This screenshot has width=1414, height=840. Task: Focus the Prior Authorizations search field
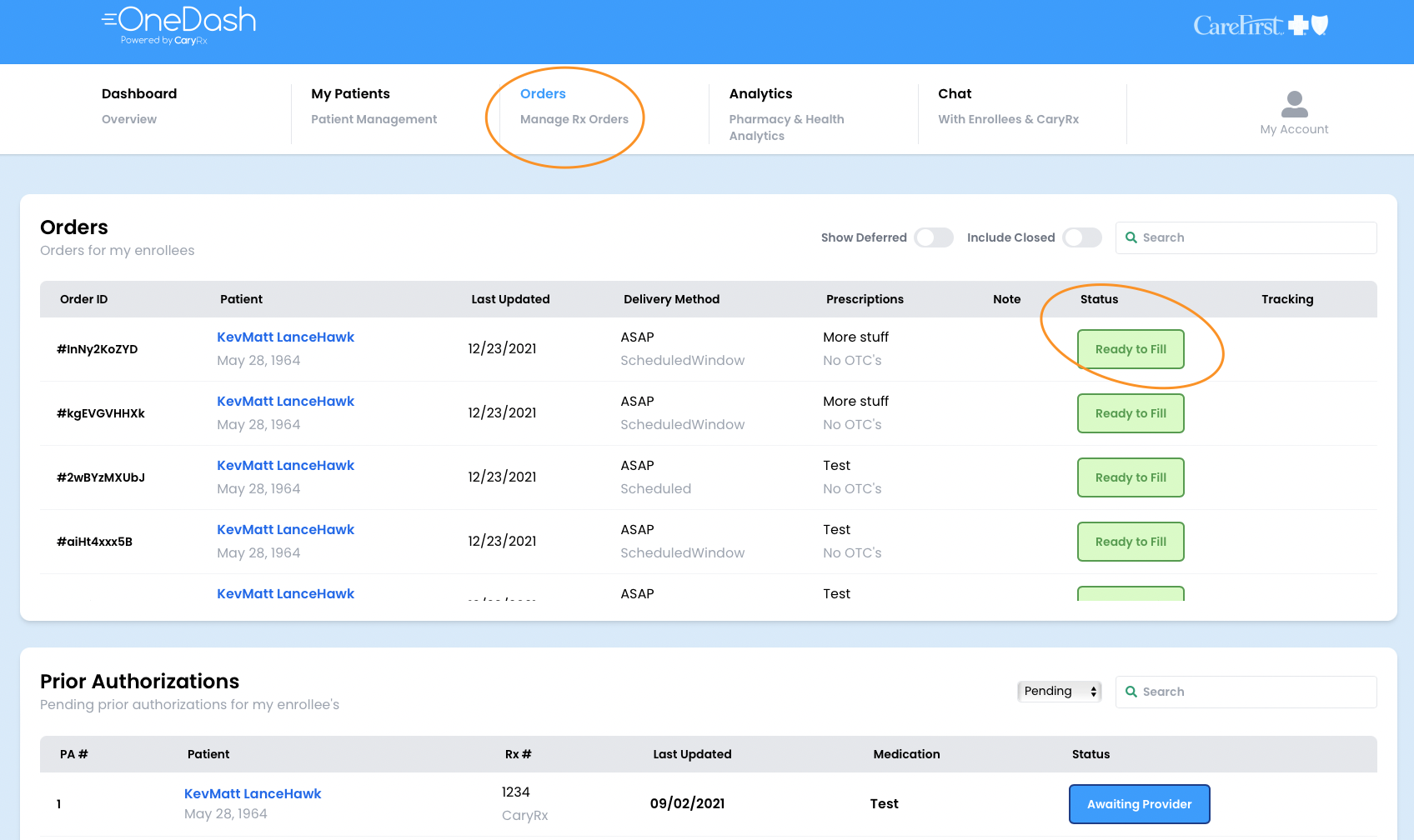point(1246,692)
